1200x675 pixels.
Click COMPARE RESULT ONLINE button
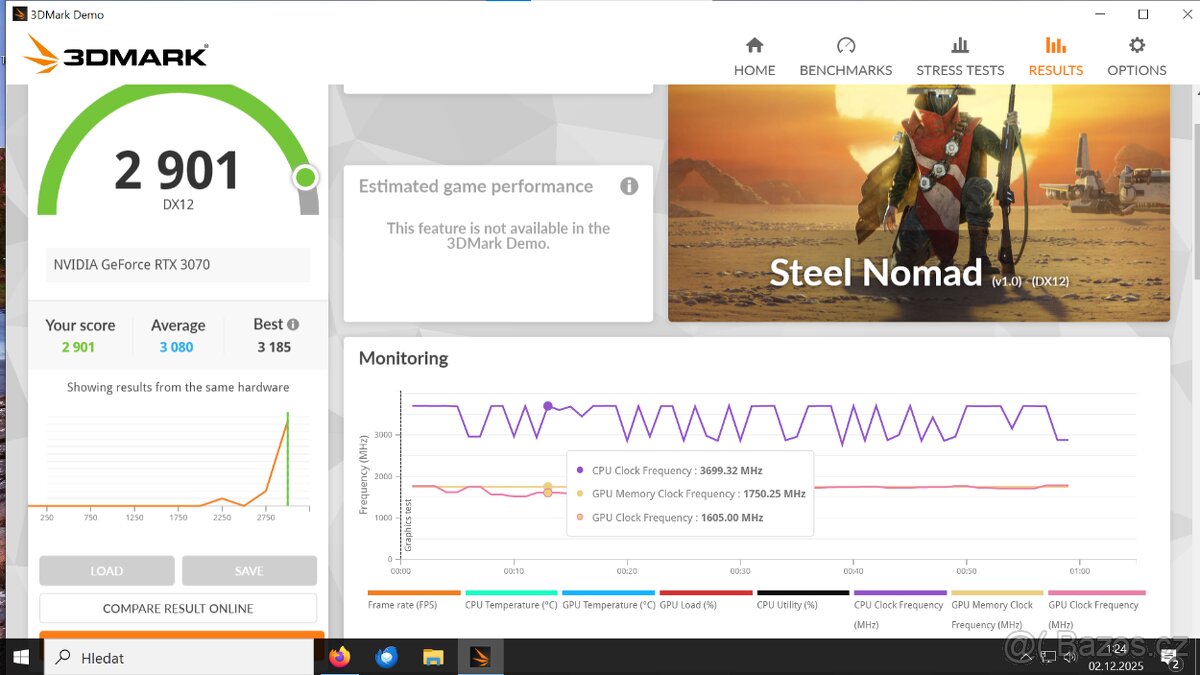click(x=178, y=608)
